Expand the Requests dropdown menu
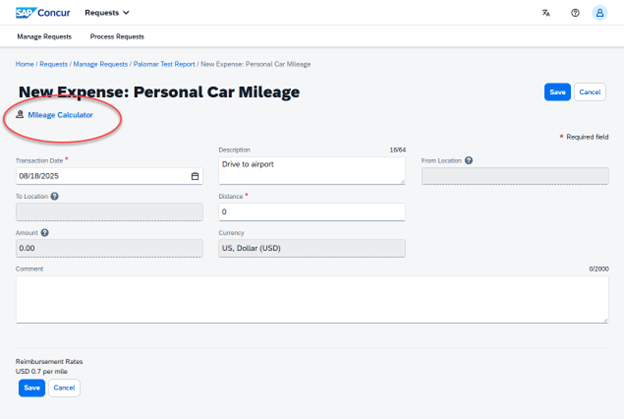624x419 pixels. click(107, 13)
